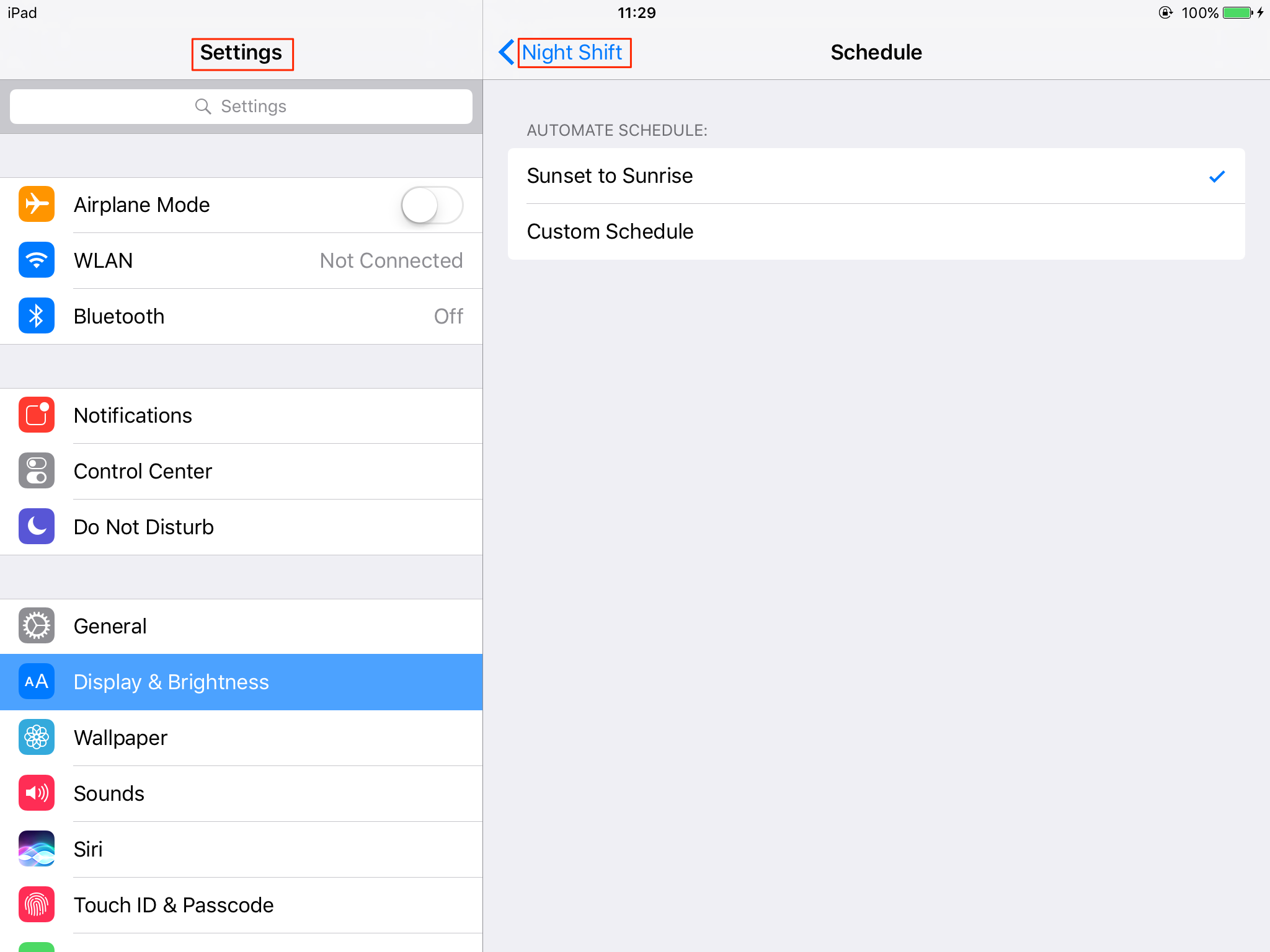Focus the Settings search field
Viewport: 1270px width, 952px height.
241,107
